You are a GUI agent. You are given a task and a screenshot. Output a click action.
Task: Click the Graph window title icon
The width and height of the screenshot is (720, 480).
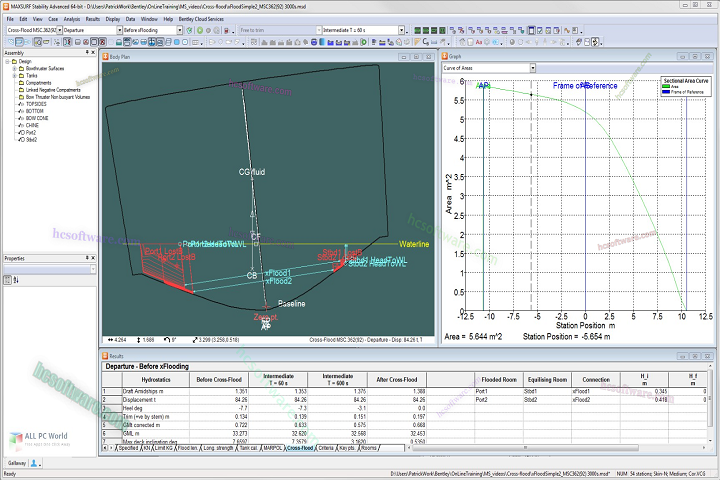coord(446,58)
